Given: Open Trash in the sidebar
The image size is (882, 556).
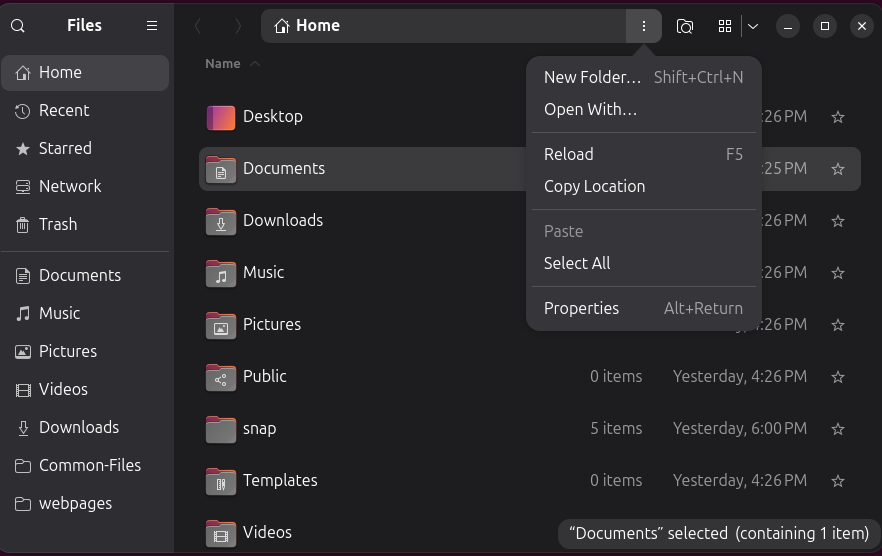Looking at the screenshot, I should coord(58,224).
